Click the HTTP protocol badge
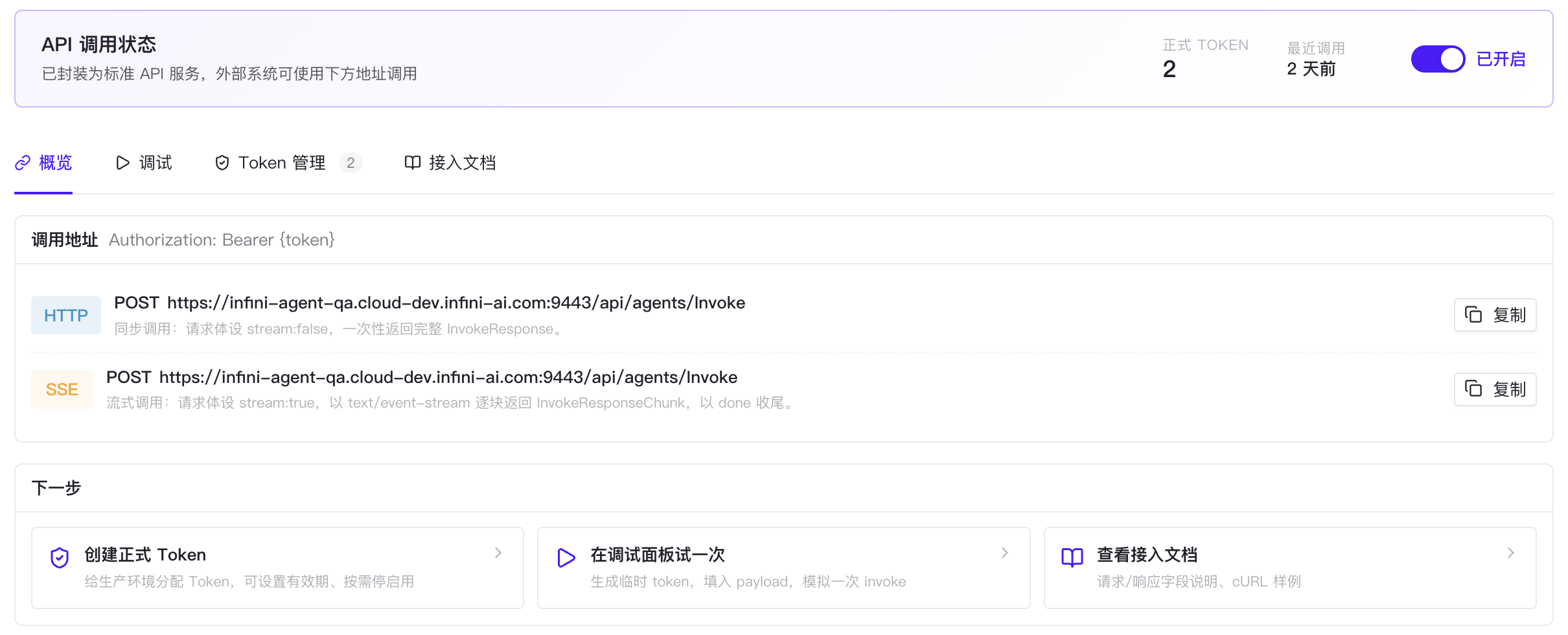The height and width of the screenshot is (635, 1568). 66,316
